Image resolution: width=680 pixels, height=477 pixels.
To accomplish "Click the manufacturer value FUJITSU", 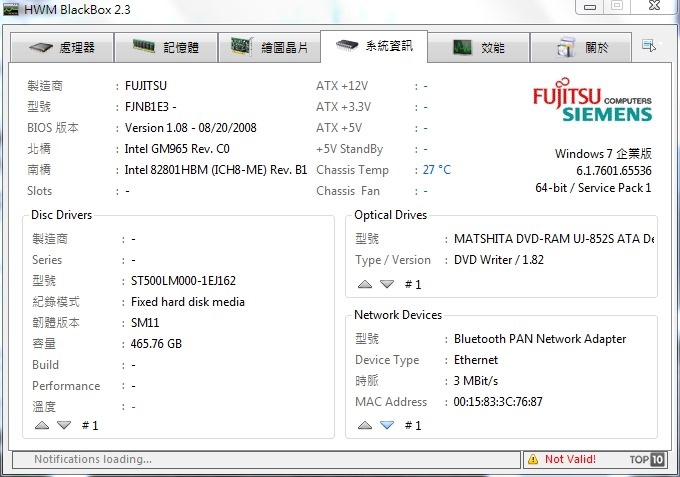I will (146, 86).
